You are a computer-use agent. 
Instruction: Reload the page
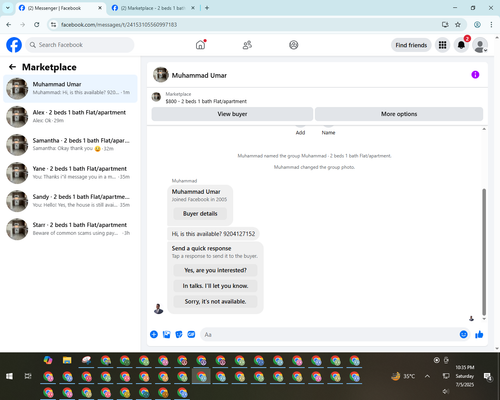37,24
